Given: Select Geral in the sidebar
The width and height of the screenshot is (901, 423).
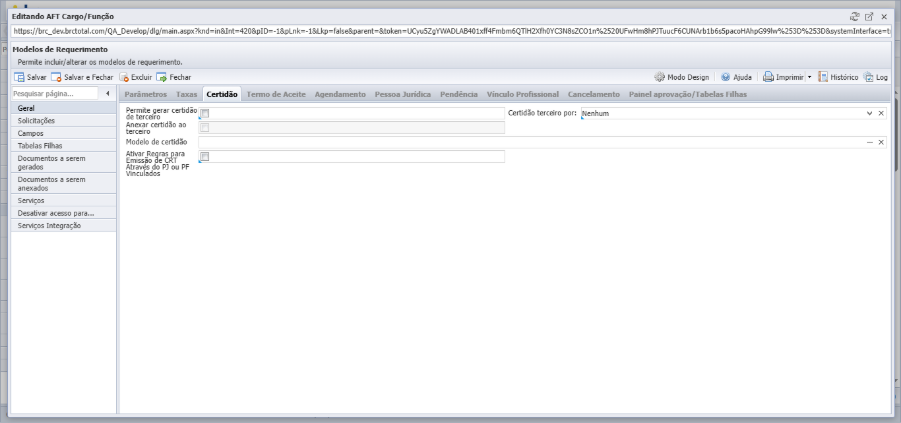Looking at the screenshot, I should pos(63,108).
